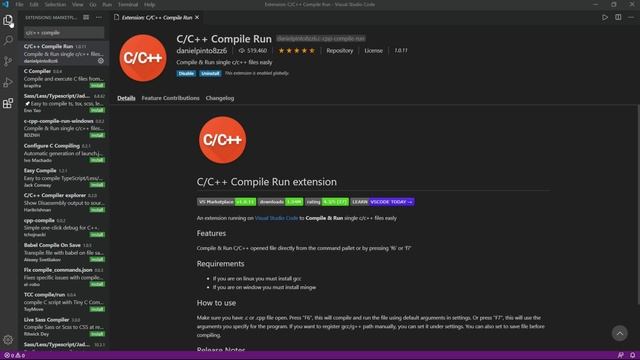Click the five-star rating

pyautogui.click(x=297, y=51)
